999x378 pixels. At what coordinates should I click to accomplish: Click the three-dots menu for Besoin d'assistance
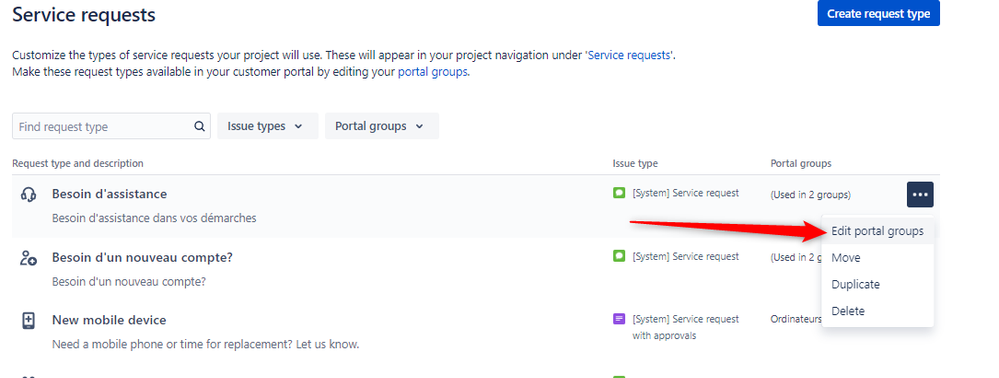tap(920, 194)
